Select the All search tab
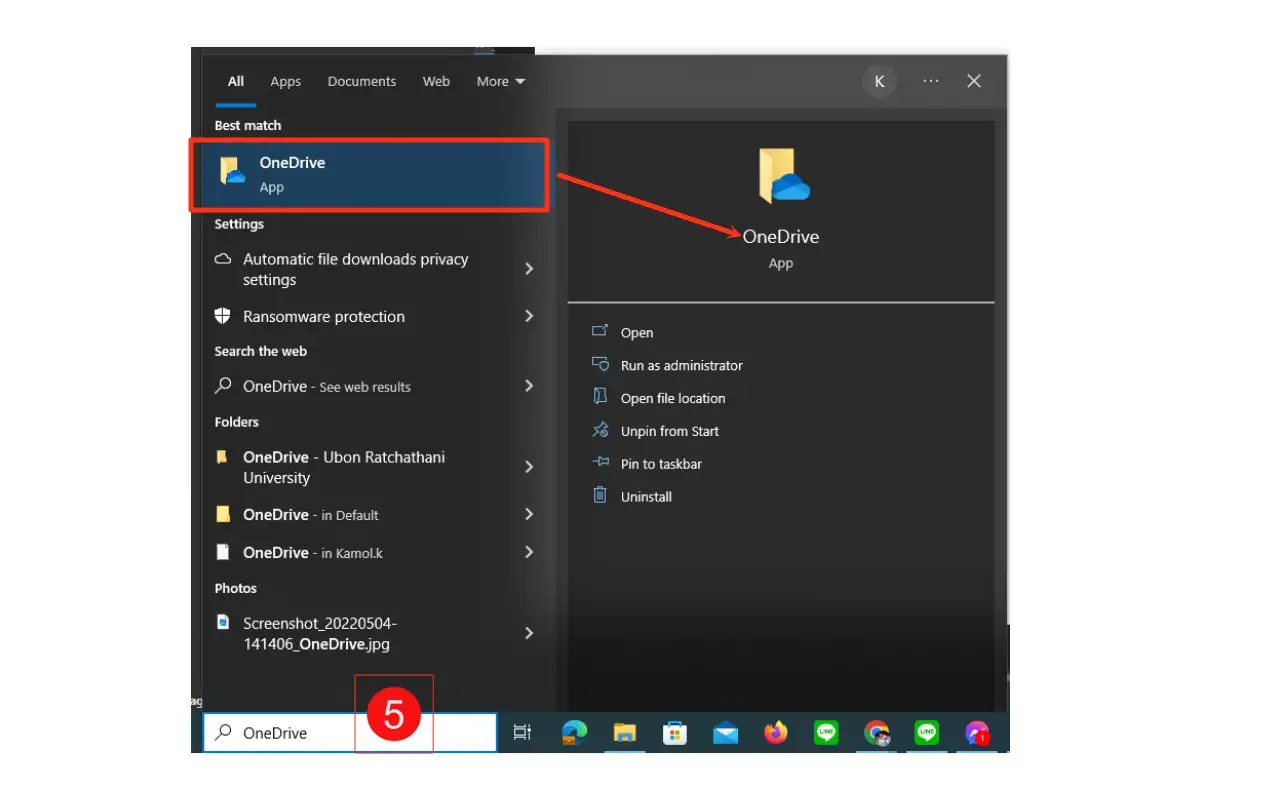This screenshot has width=1280, height=800. pos(236,81)
